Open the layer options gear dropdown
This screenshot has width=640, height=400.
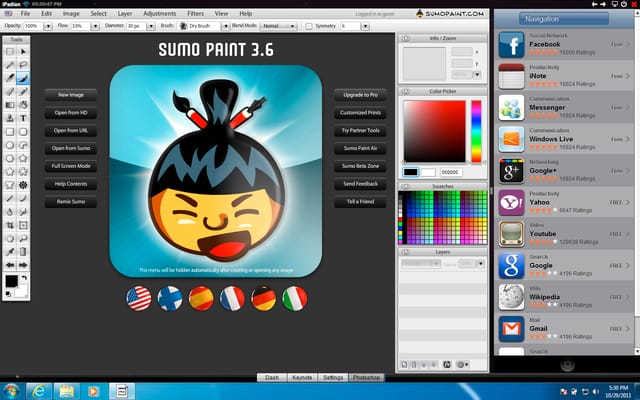point(462,364)
